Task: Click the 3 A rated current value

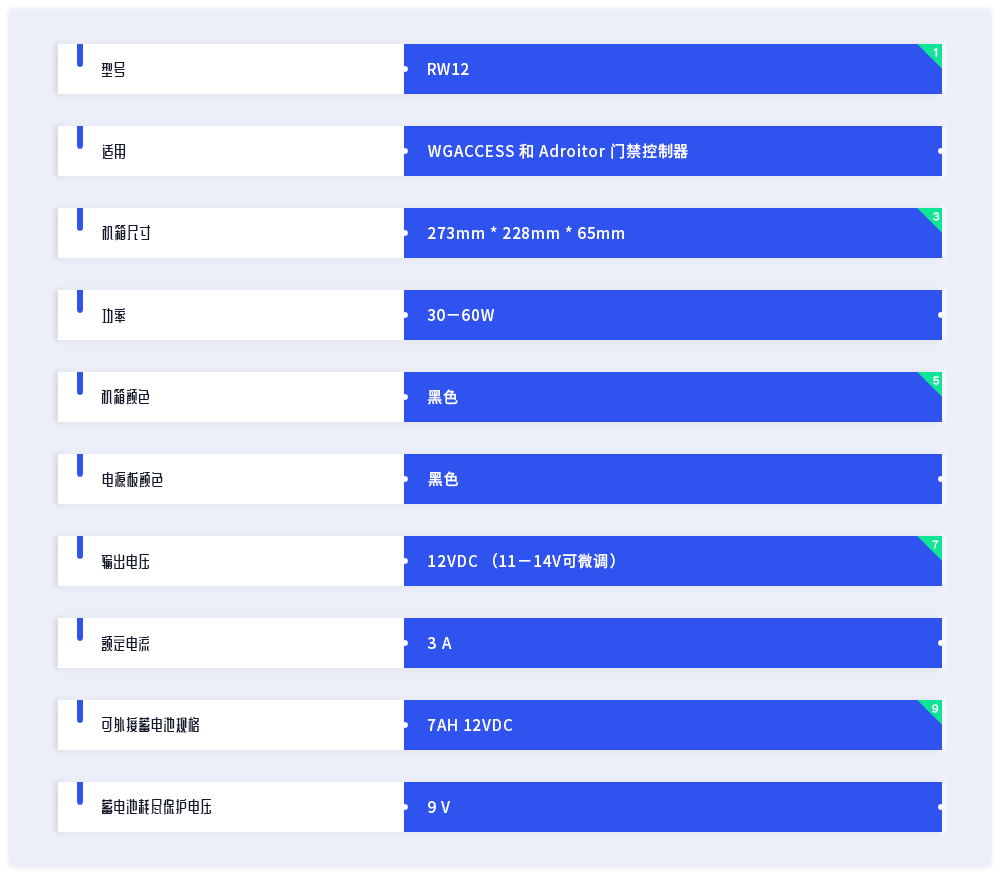Action: click(x=439, y=643)
